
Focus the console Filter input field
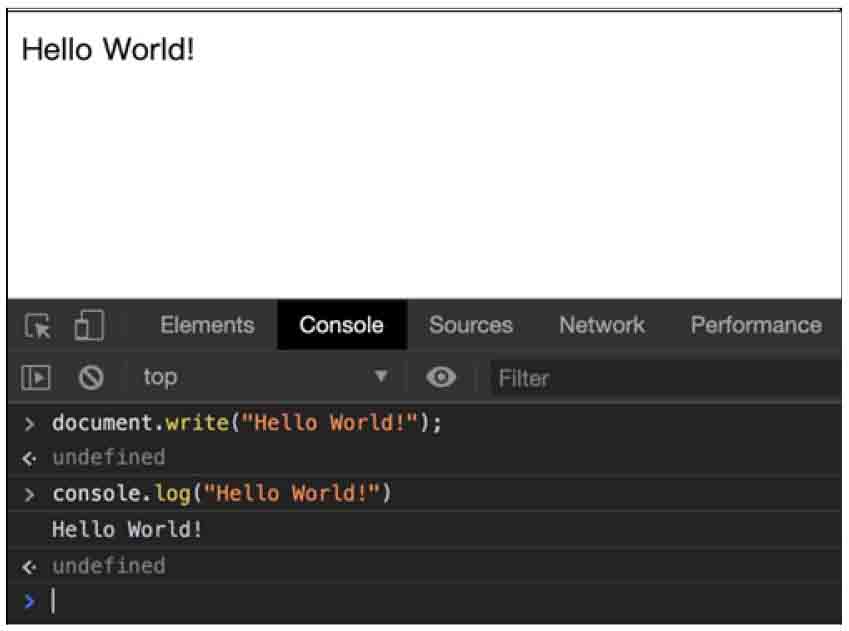point(666,378)
